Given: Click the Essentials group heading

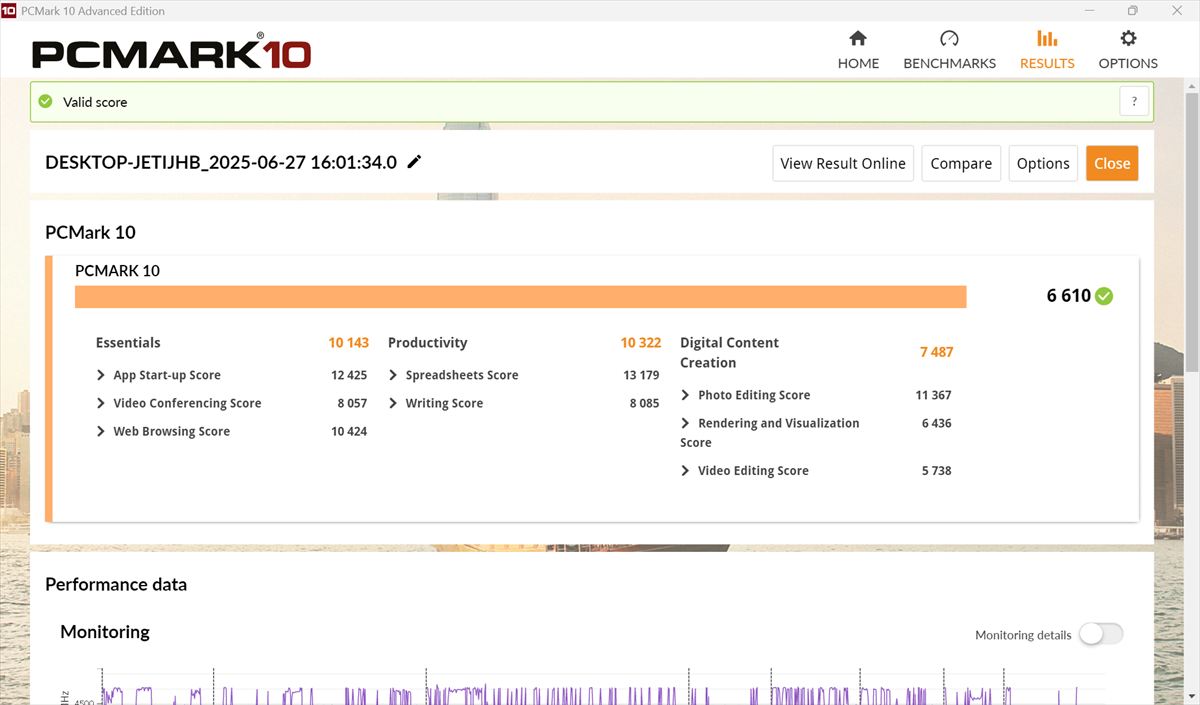Looking at the screenshot, I should click(128, 342).
